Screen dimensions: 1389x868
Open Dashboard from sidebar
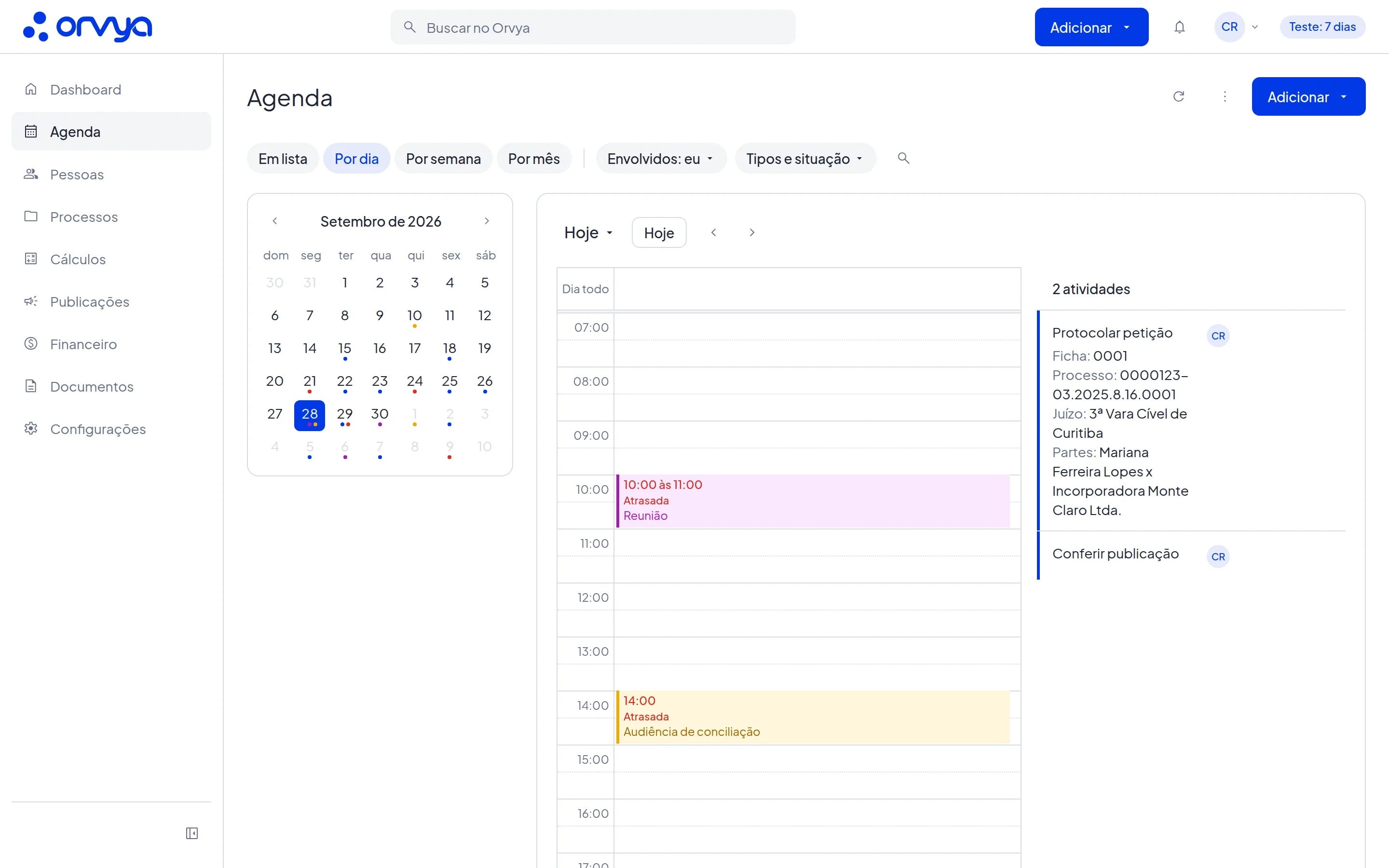(111, 90)
